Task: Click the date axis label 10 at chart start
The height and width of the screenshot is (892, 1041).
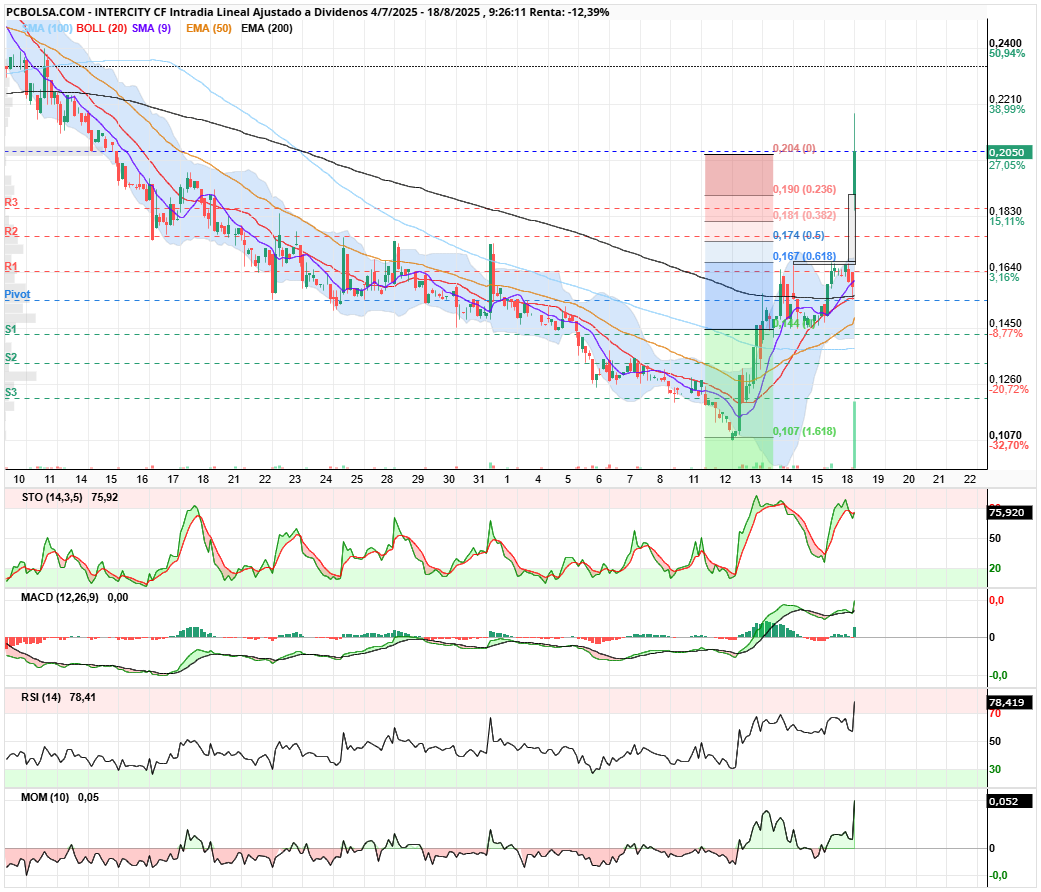Action: pyautogui.click(x=19, y=479)
